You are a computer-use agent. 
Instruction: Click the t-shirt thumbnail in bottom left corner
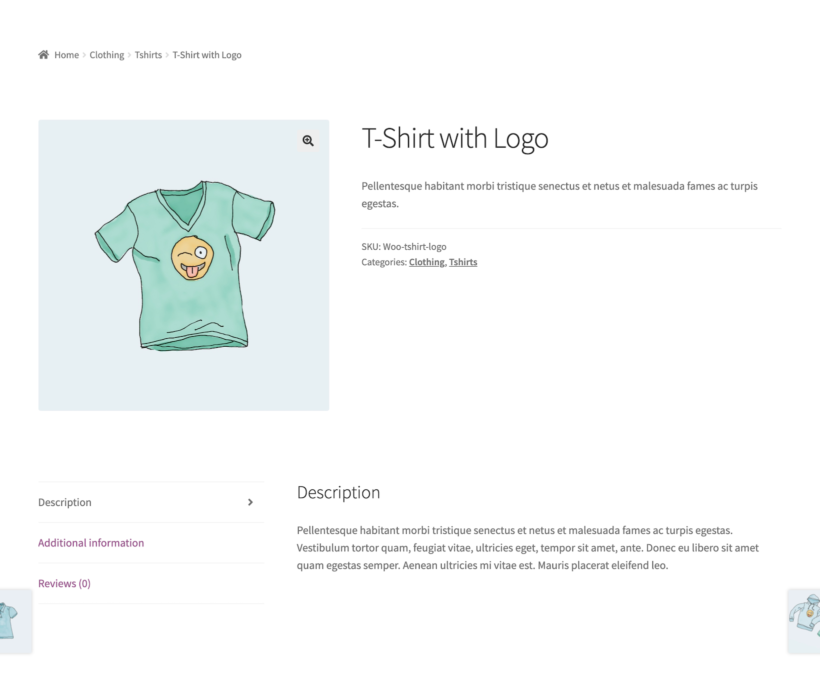pos(14,620)
